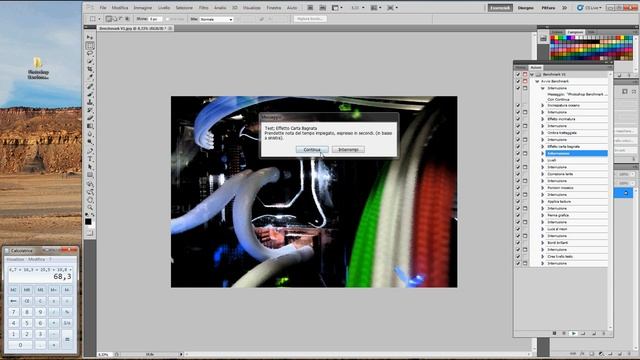Viewport: 640px width, 360px height.
Task: Click the foreground color swatch in toolbox
Action: coord(88,222)
